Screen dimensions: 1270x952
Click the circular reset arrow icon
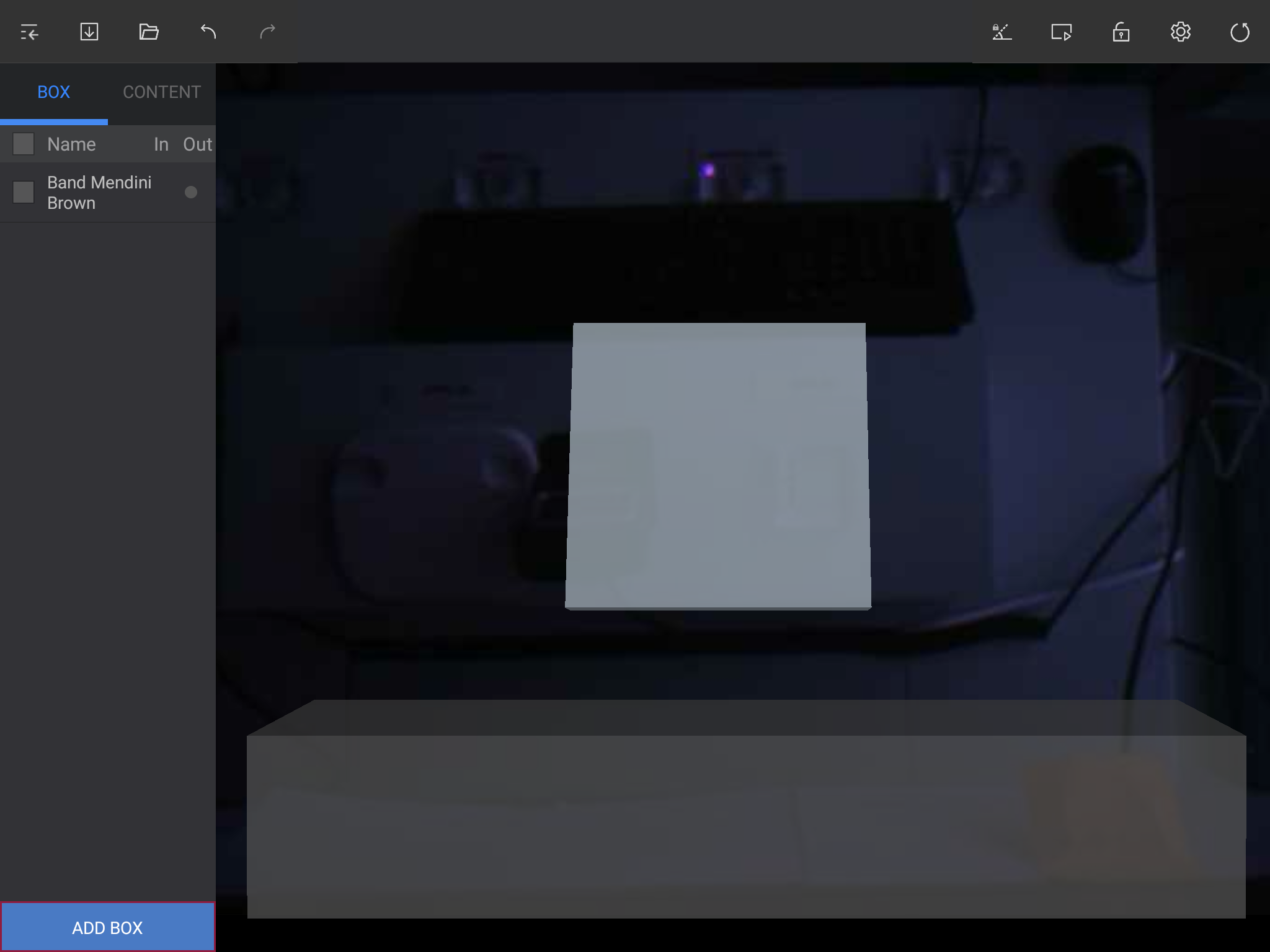[1240, 32]
